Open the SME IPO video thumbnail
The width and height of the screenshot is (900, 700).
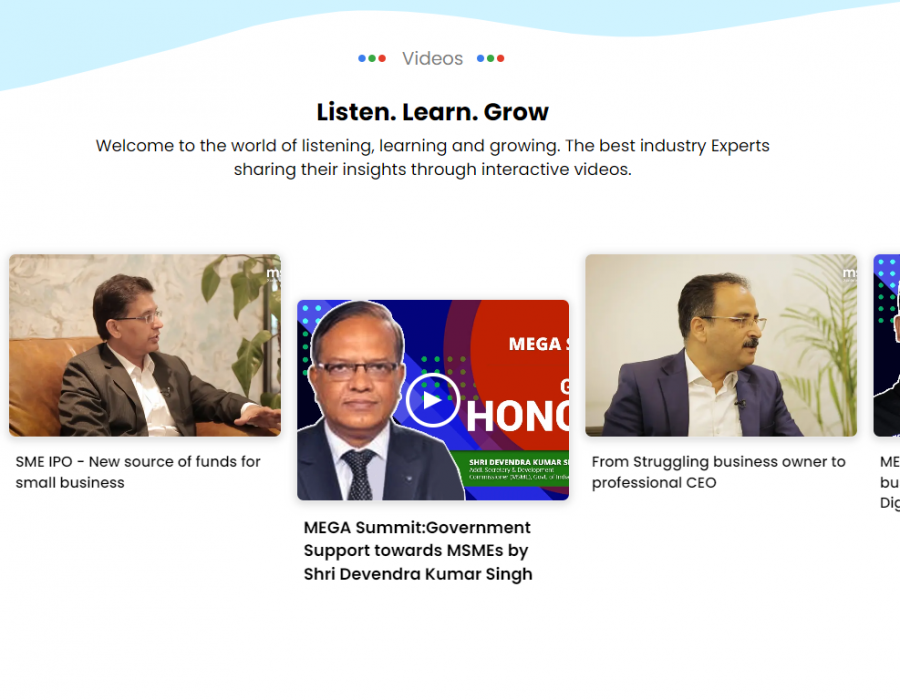click(145, 345)
